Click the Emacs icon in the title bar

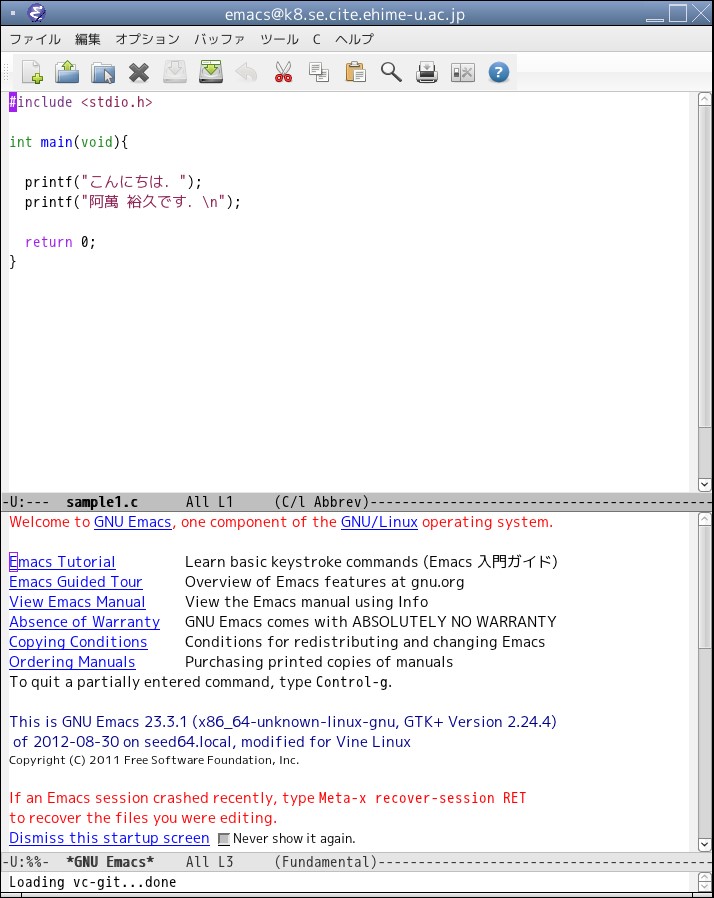(37, 12)
